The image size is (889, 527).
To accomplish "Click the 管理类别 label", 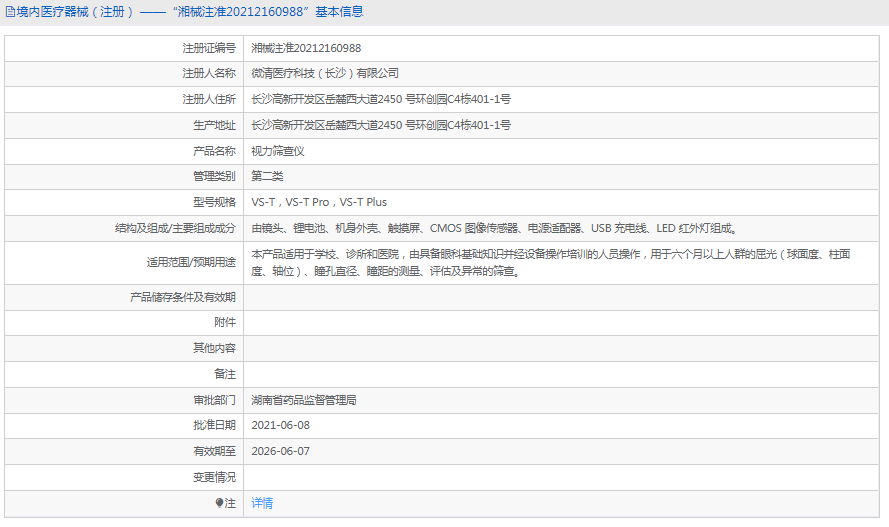I will (214, 176).
